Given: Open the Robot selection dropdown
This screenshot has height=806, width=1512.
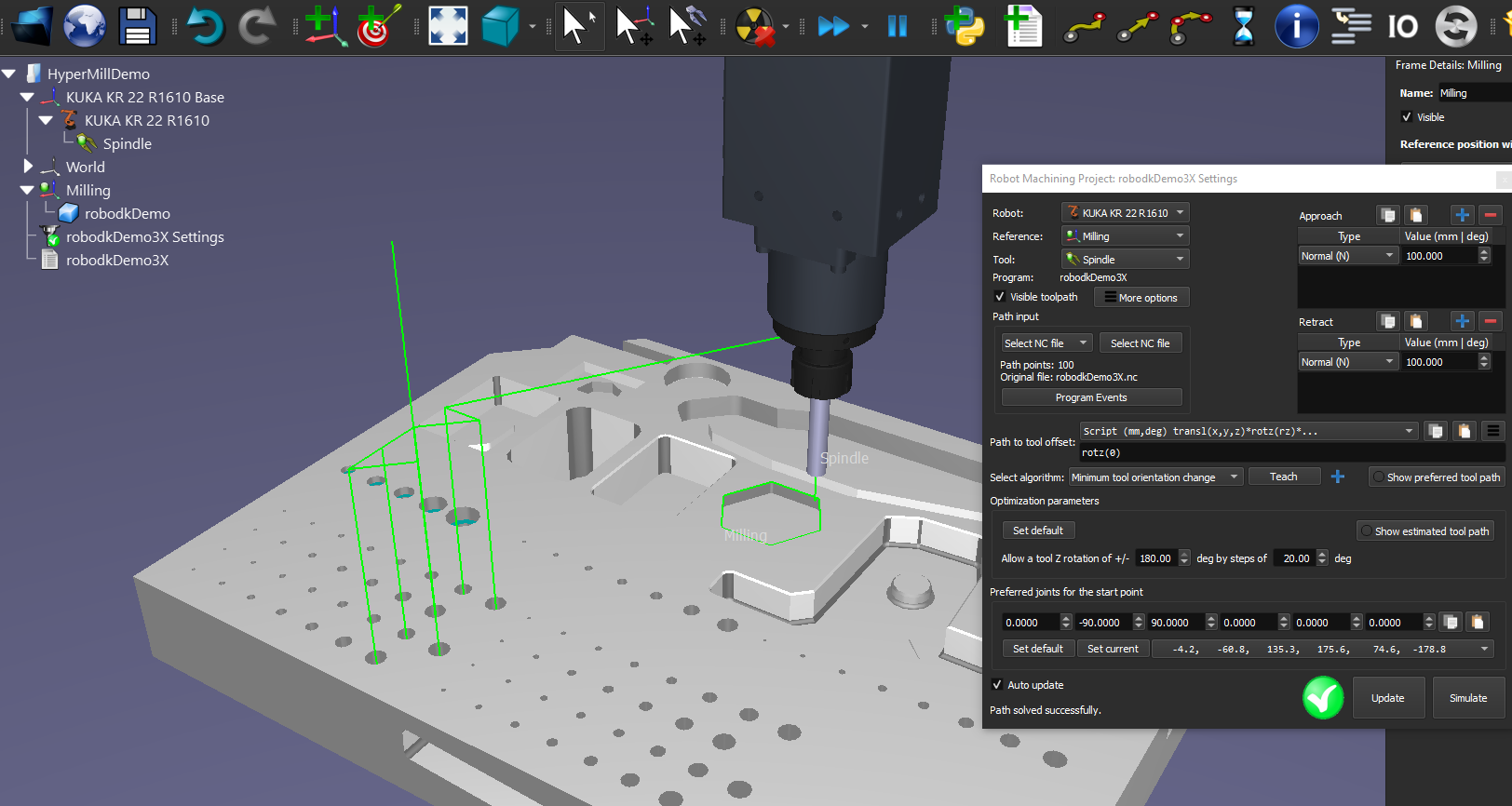Looking at the screenshot, I should coord(1126,213).
